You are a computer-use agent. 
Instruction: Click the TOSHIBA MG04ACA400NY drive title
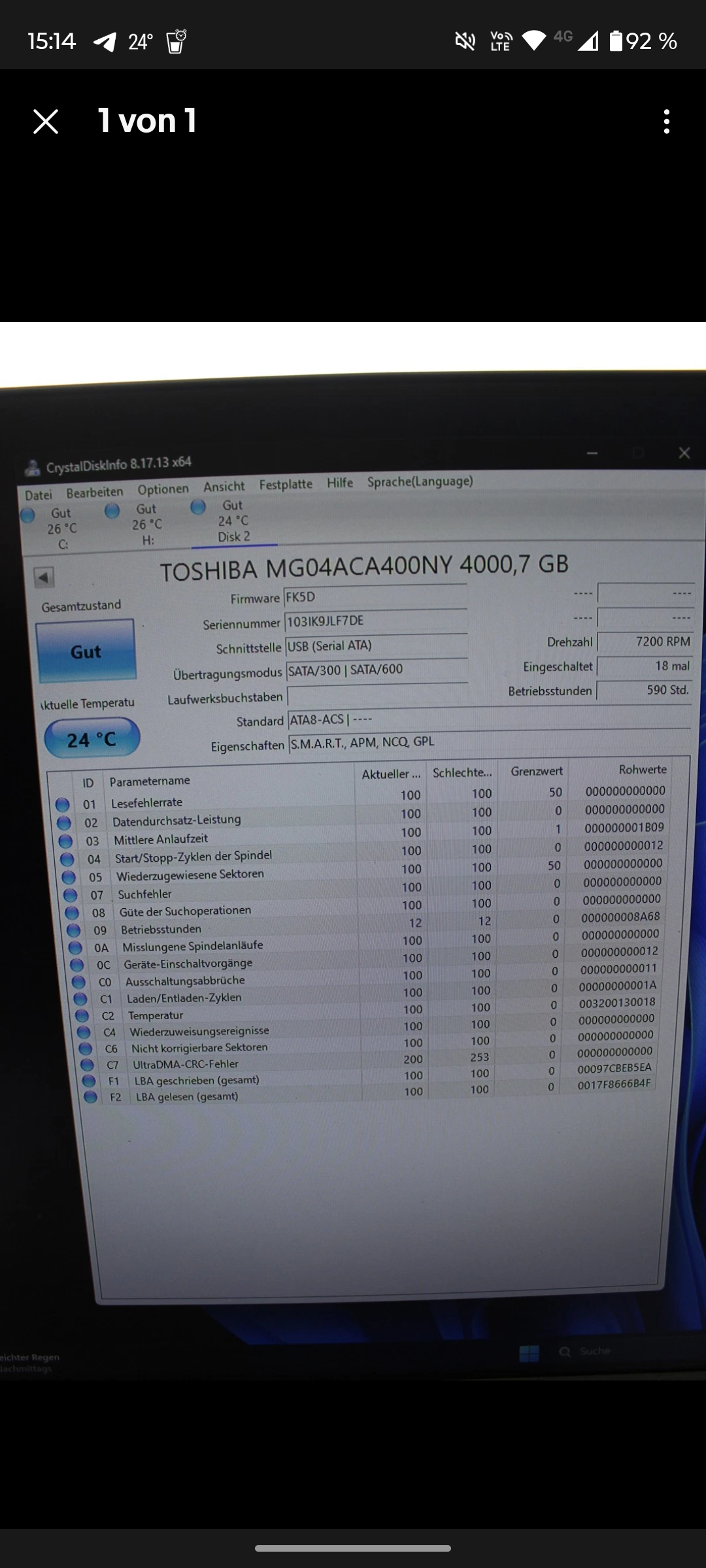point(364,566)
